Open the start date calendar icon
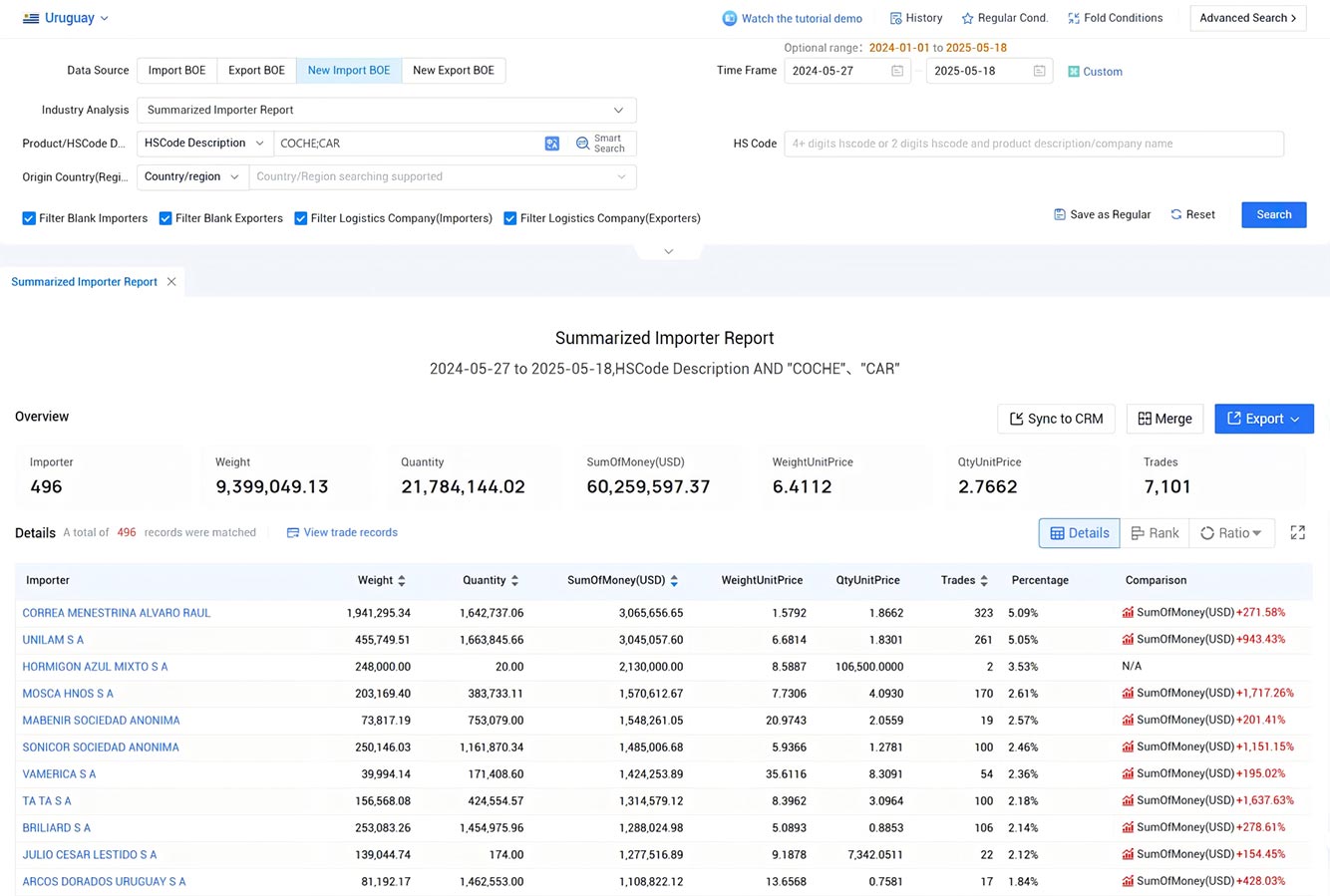Viewport: 1330px width, 896px height. coord(897,71)
